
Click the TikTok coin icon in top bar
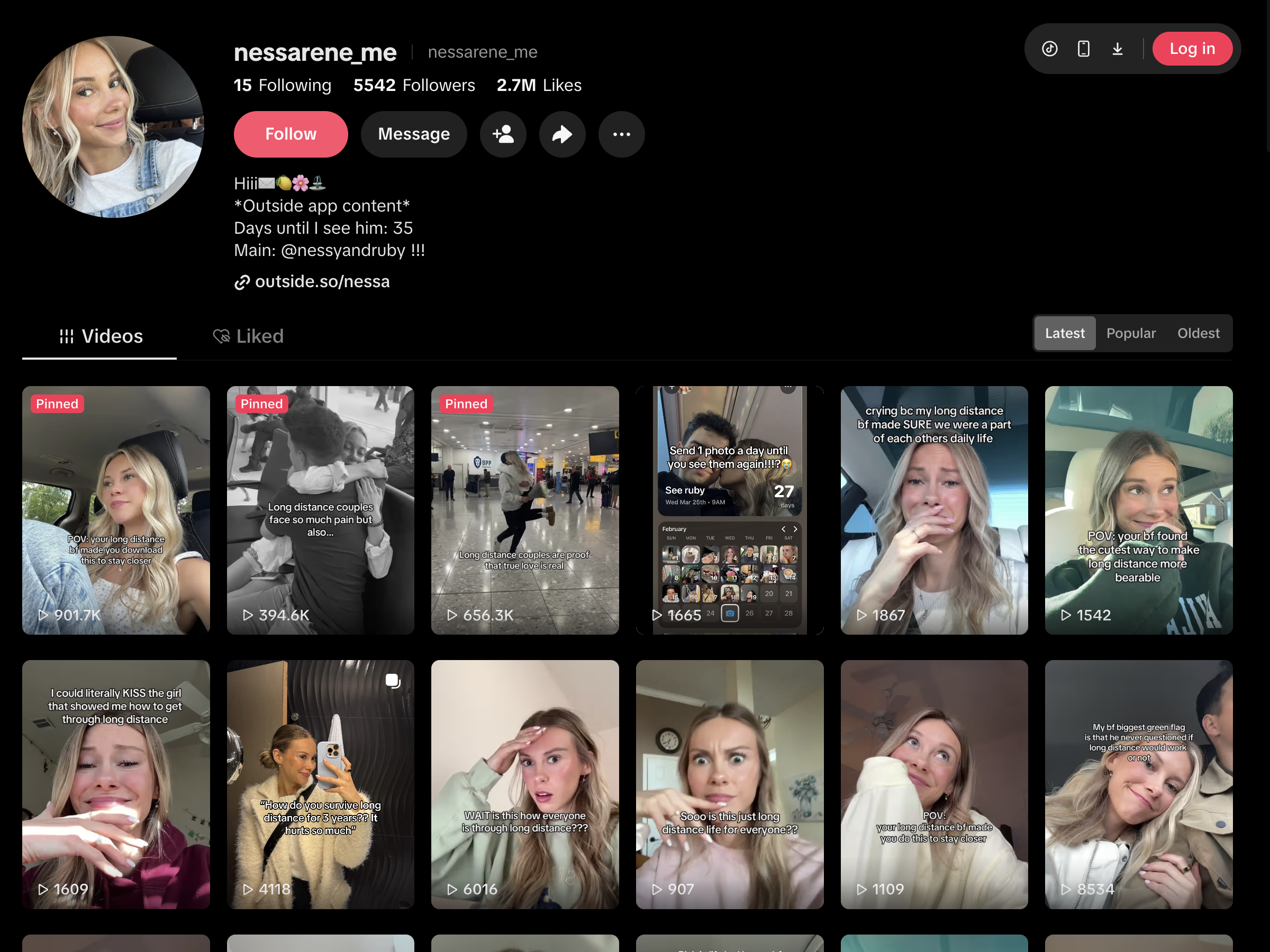click(x=1049, y=49)
